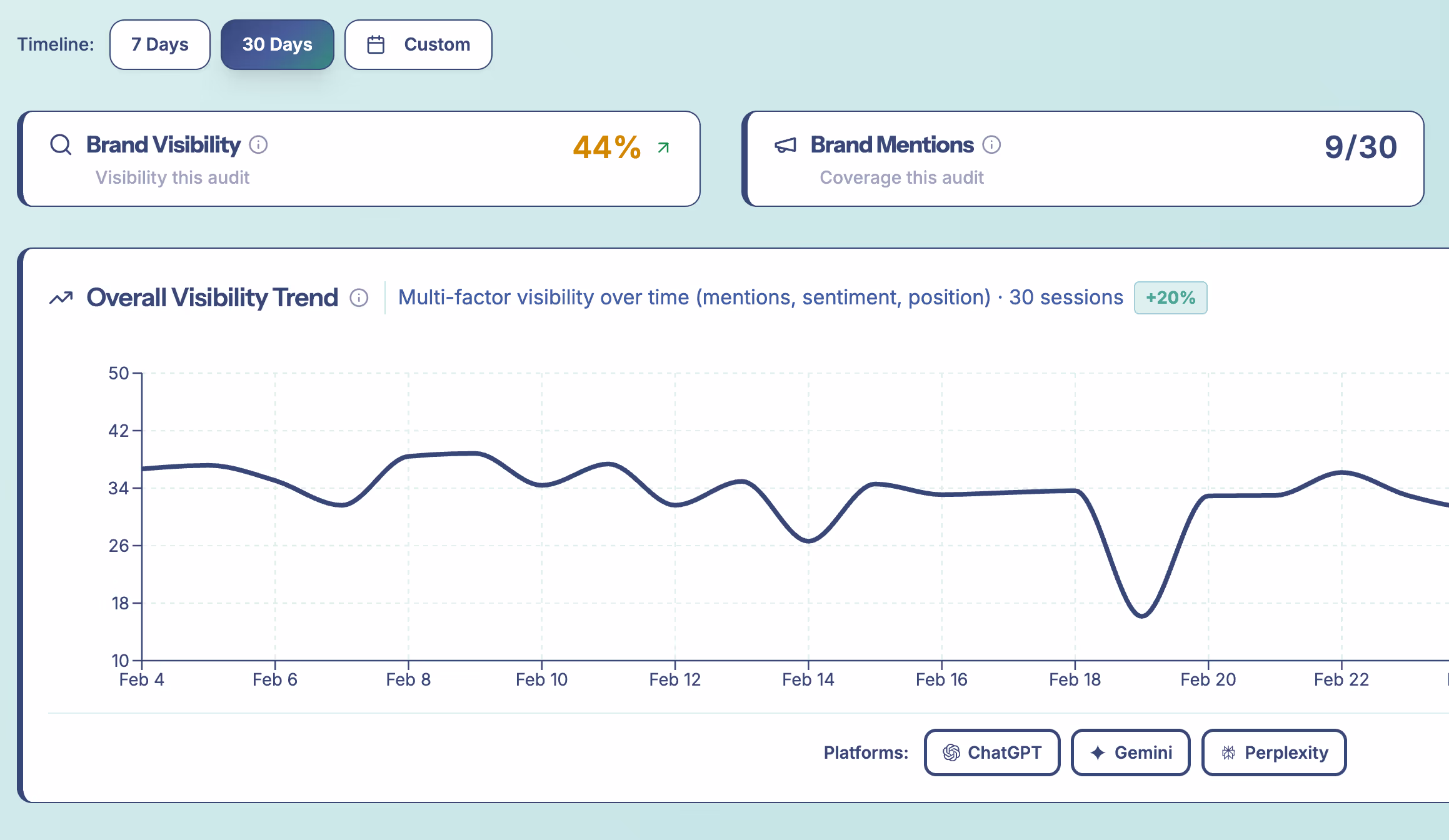The height and width of the screenshot is (840, 1449).
Task: Open the Brand Mentions info tooltip
Action: [992, 144]
